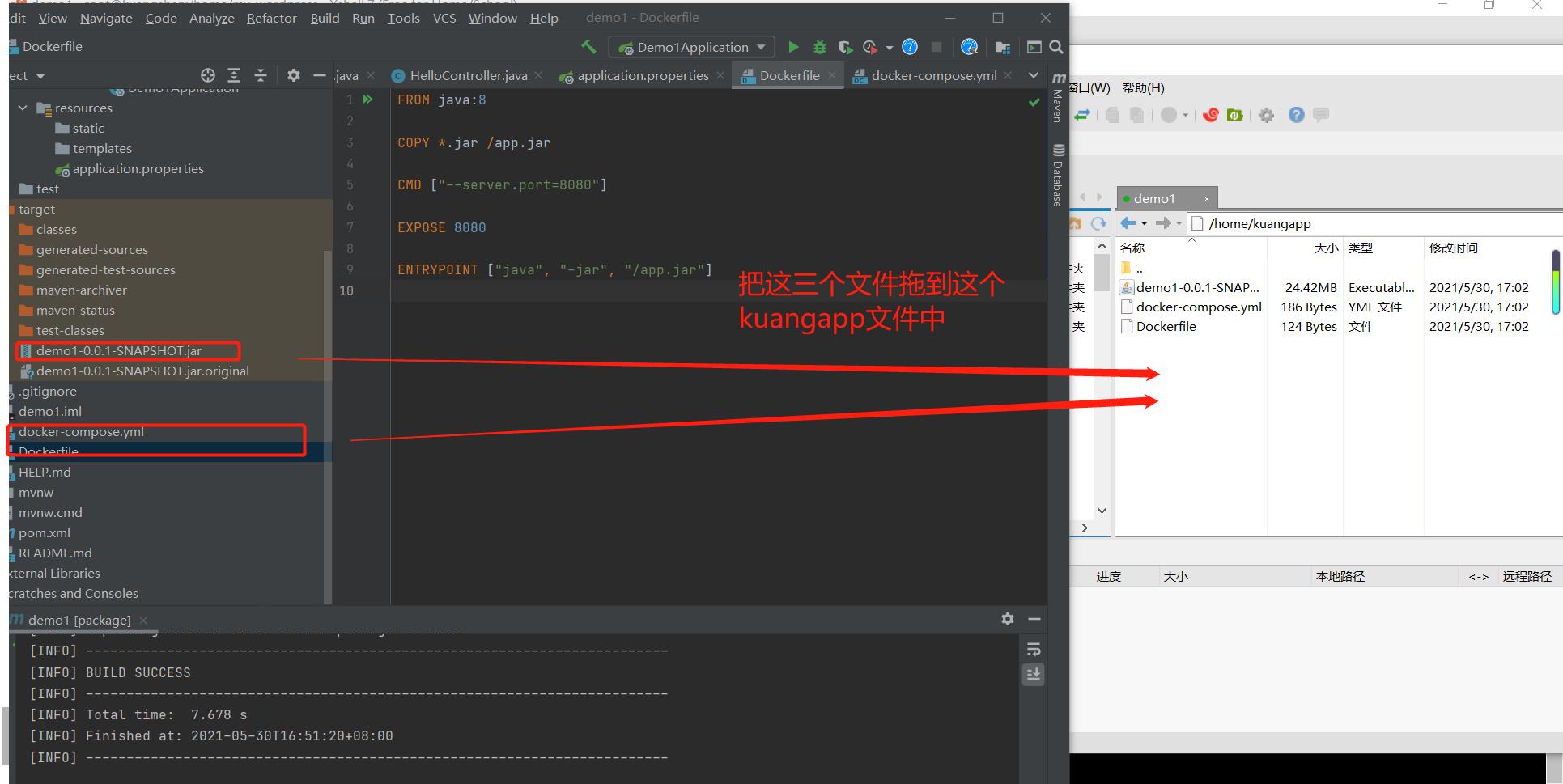Click Xftp remote back arrow
The image size is (1563, 784).
pos(1128,223)
